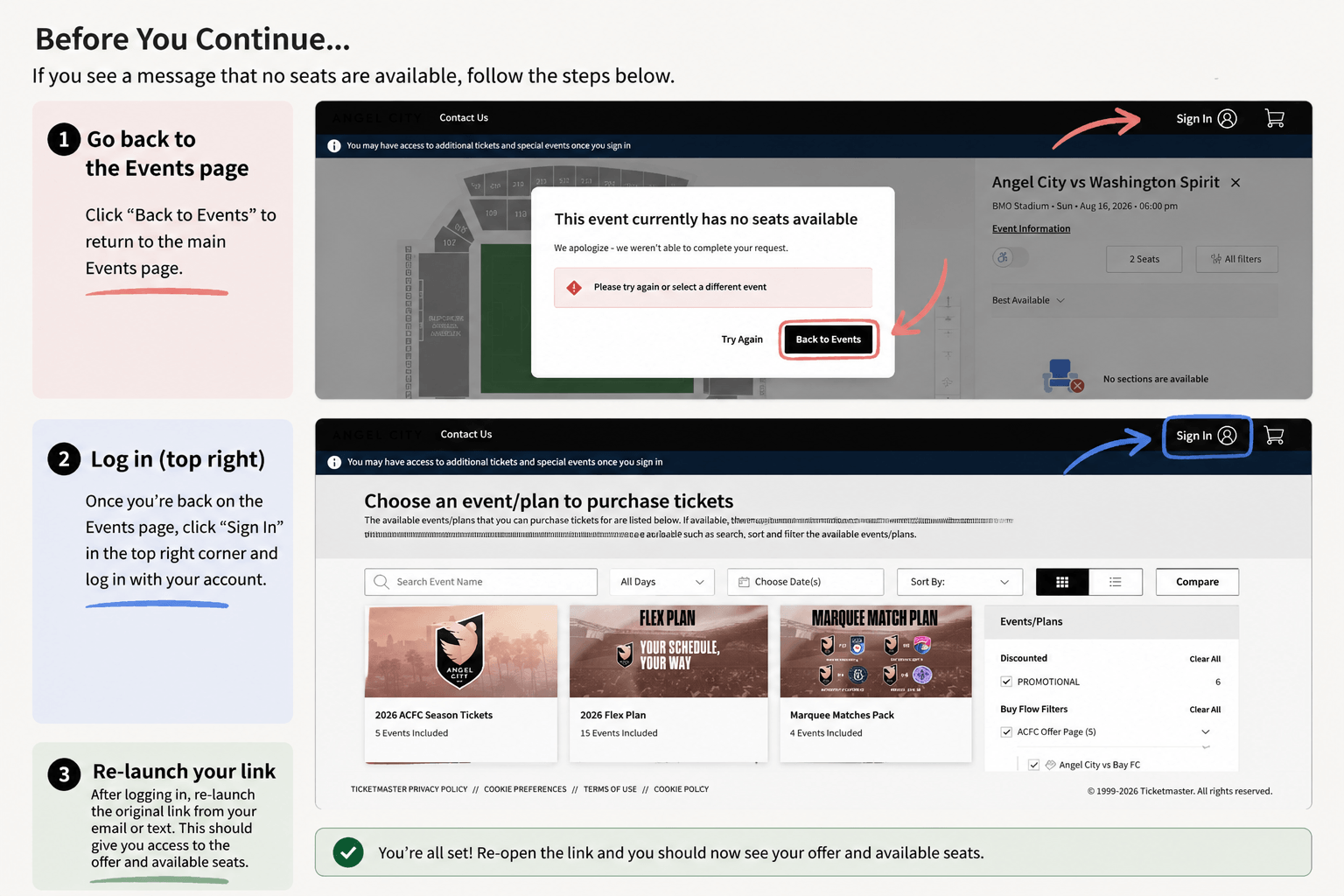1344x896 pixels.
Task: Click the Events/Plans filter panel heading
Action: coord(1031,621)
